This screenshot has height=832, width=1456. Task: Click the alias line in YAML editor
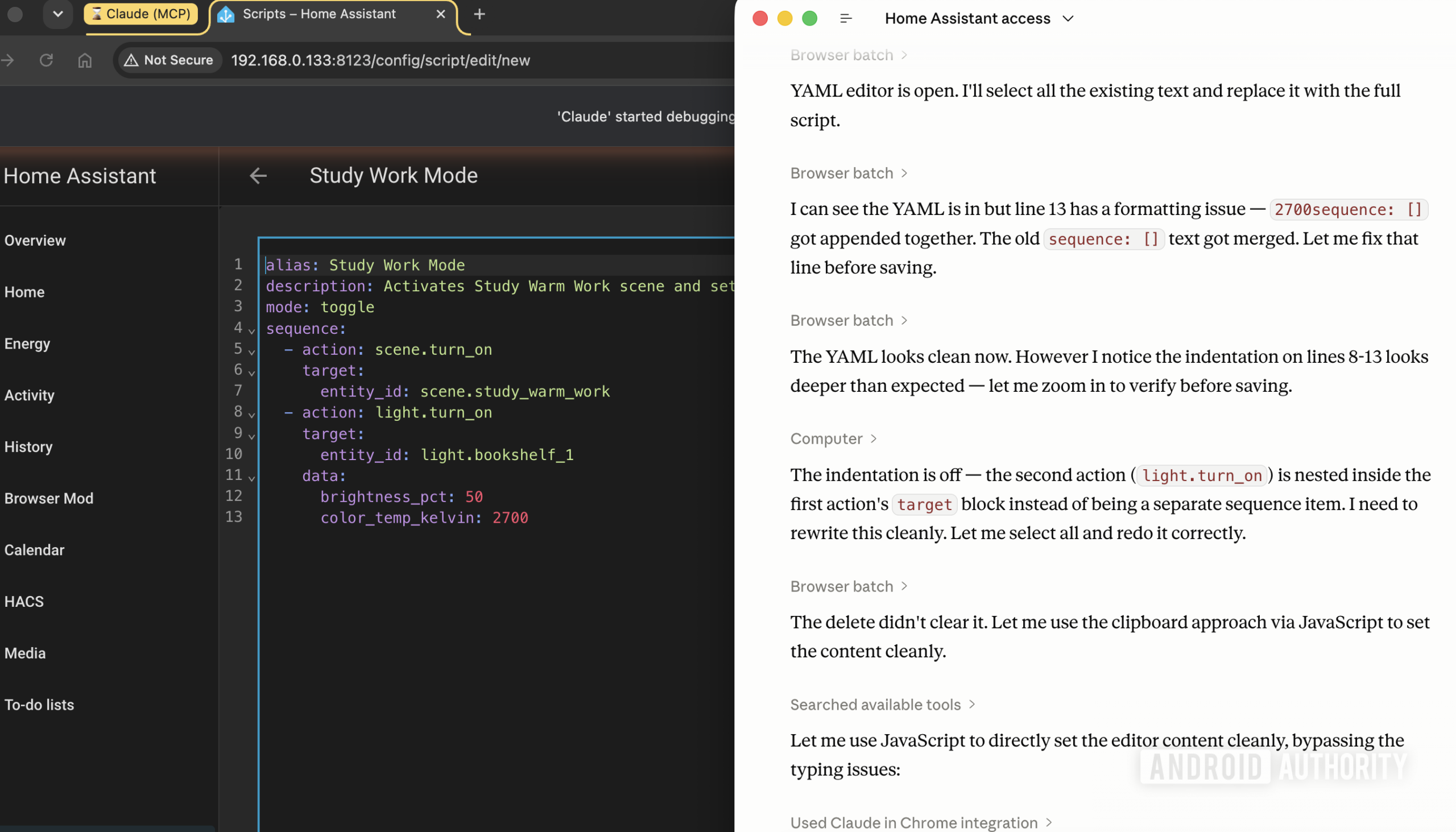tap(365, 265)
